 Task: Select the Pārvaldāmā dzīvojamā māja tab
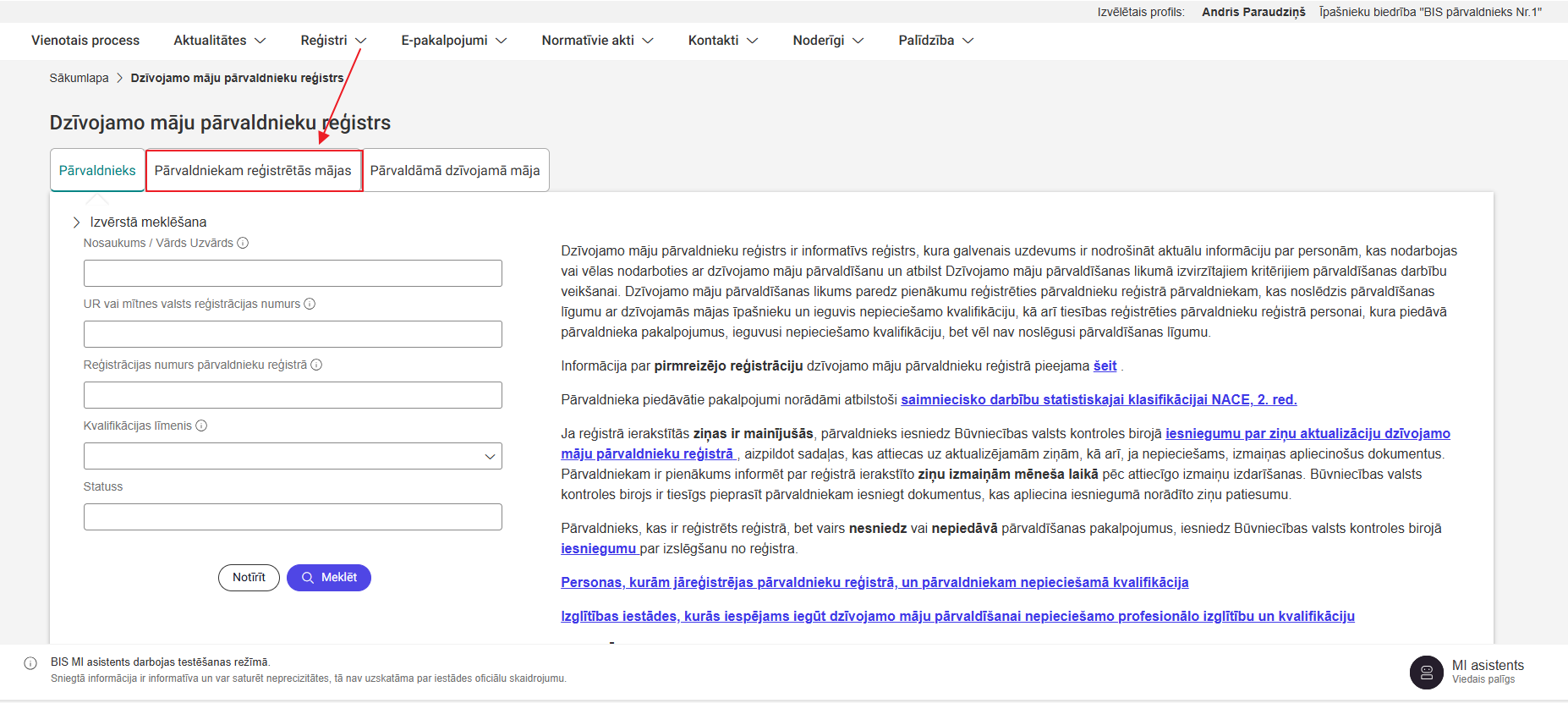tap(455, 171)
